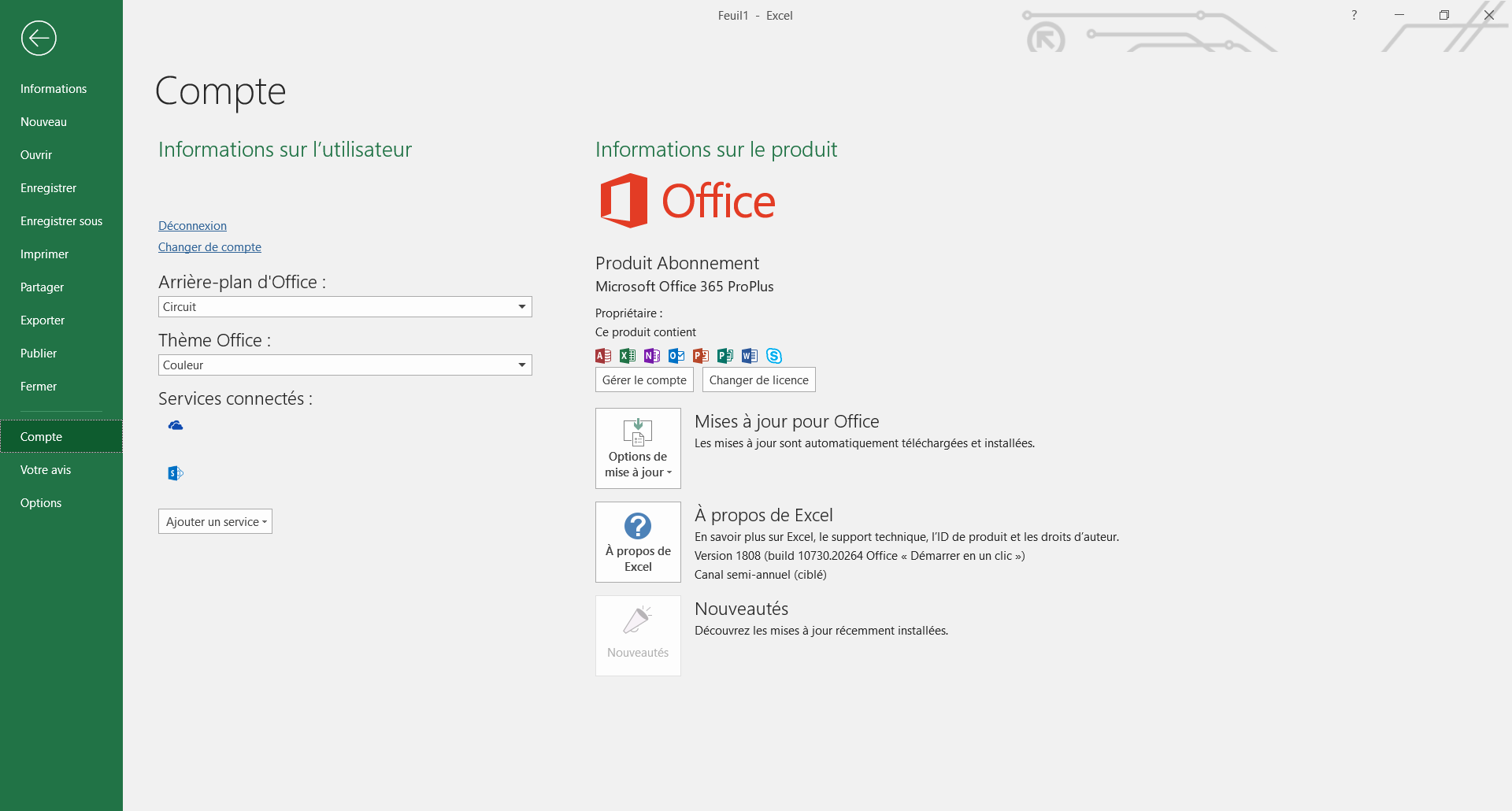The height and width of the screenshot is (811, 1512).
Task: Click the Word app icon
Action: (750, 356)
